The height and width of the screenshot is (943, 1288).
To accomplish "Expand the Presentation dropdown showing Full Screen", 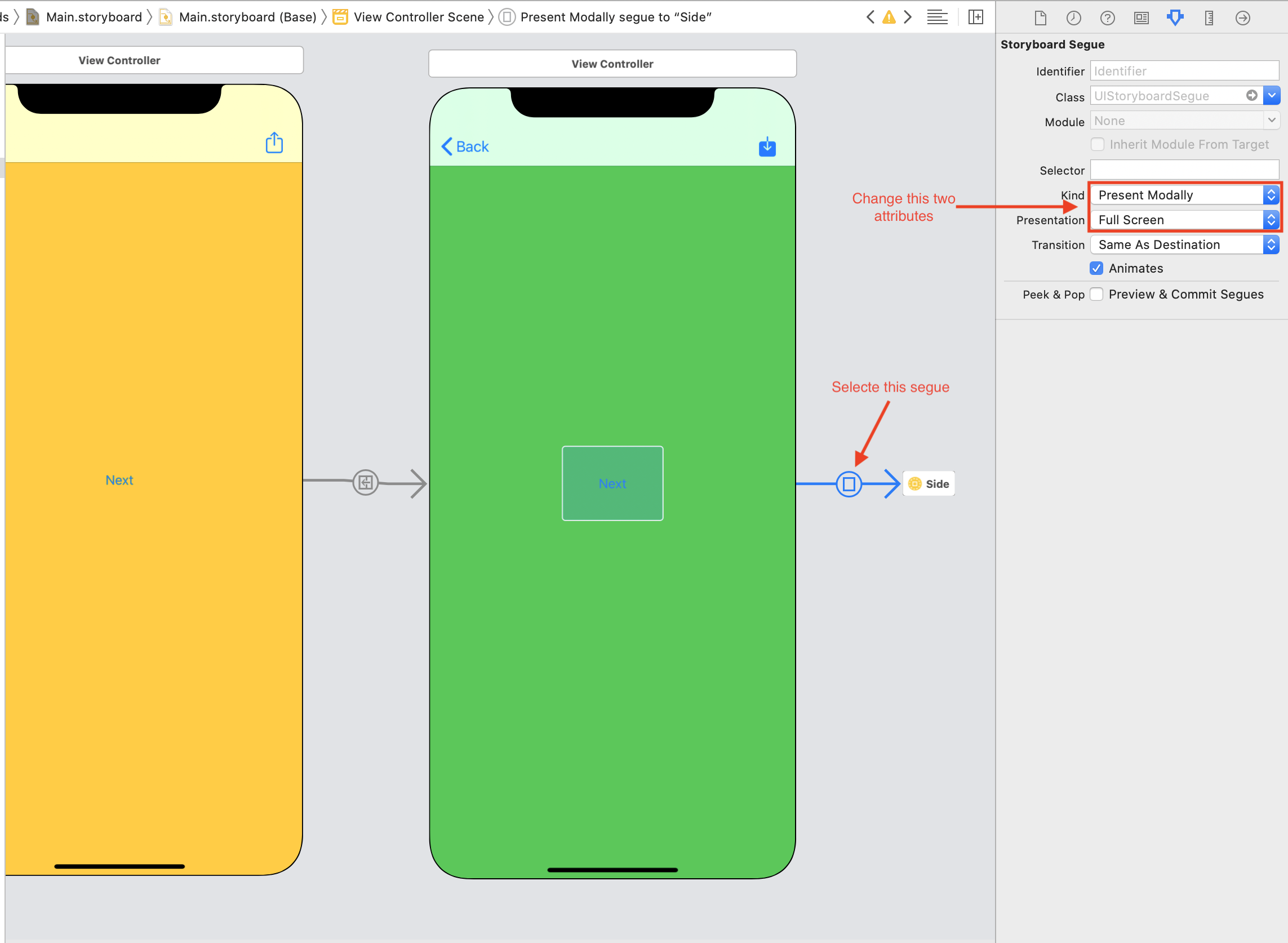I will click(1270, 219).
